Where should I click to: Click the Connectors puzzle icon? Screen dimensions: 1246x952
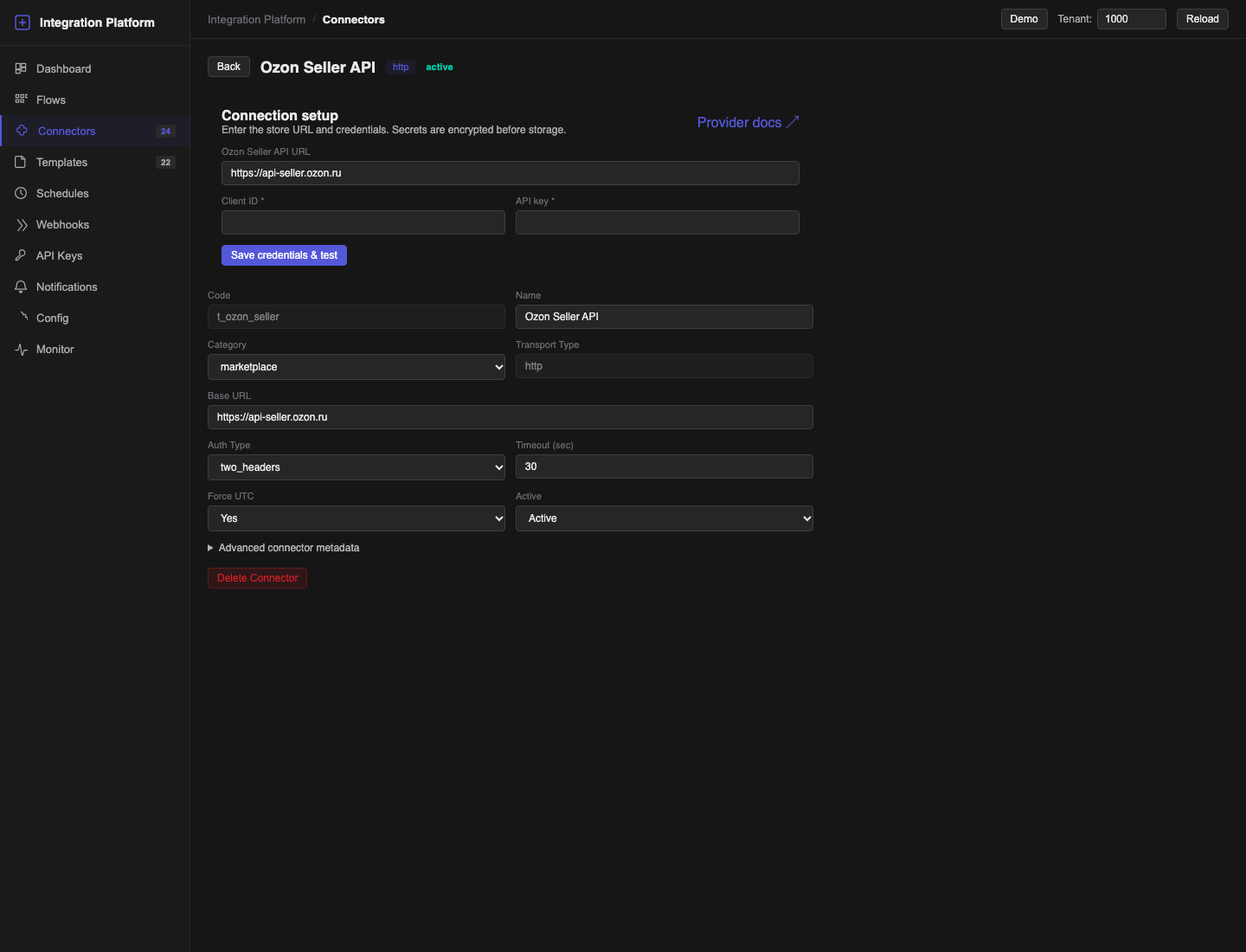[x=22, y=131]
